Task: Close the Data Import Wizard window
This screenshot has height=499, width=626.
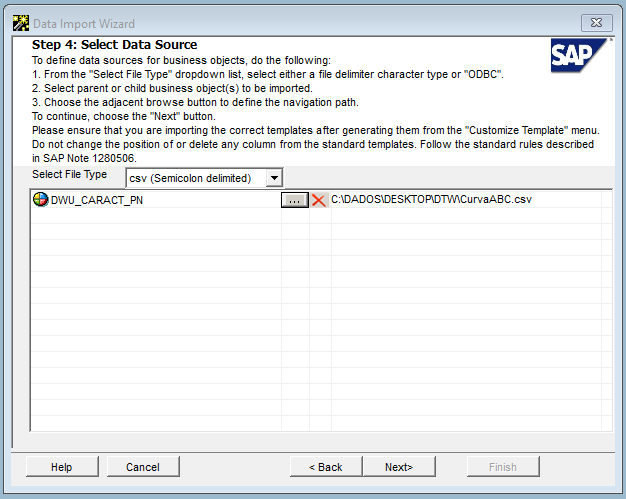Action: click(596, 23)
